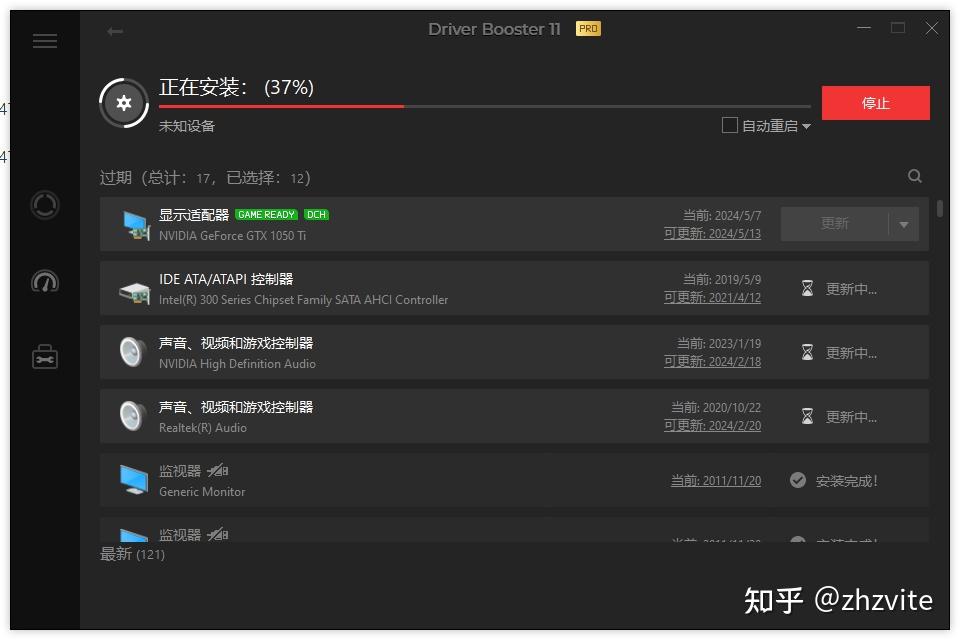Open the toolbox sidebar icon

(45, 357)
